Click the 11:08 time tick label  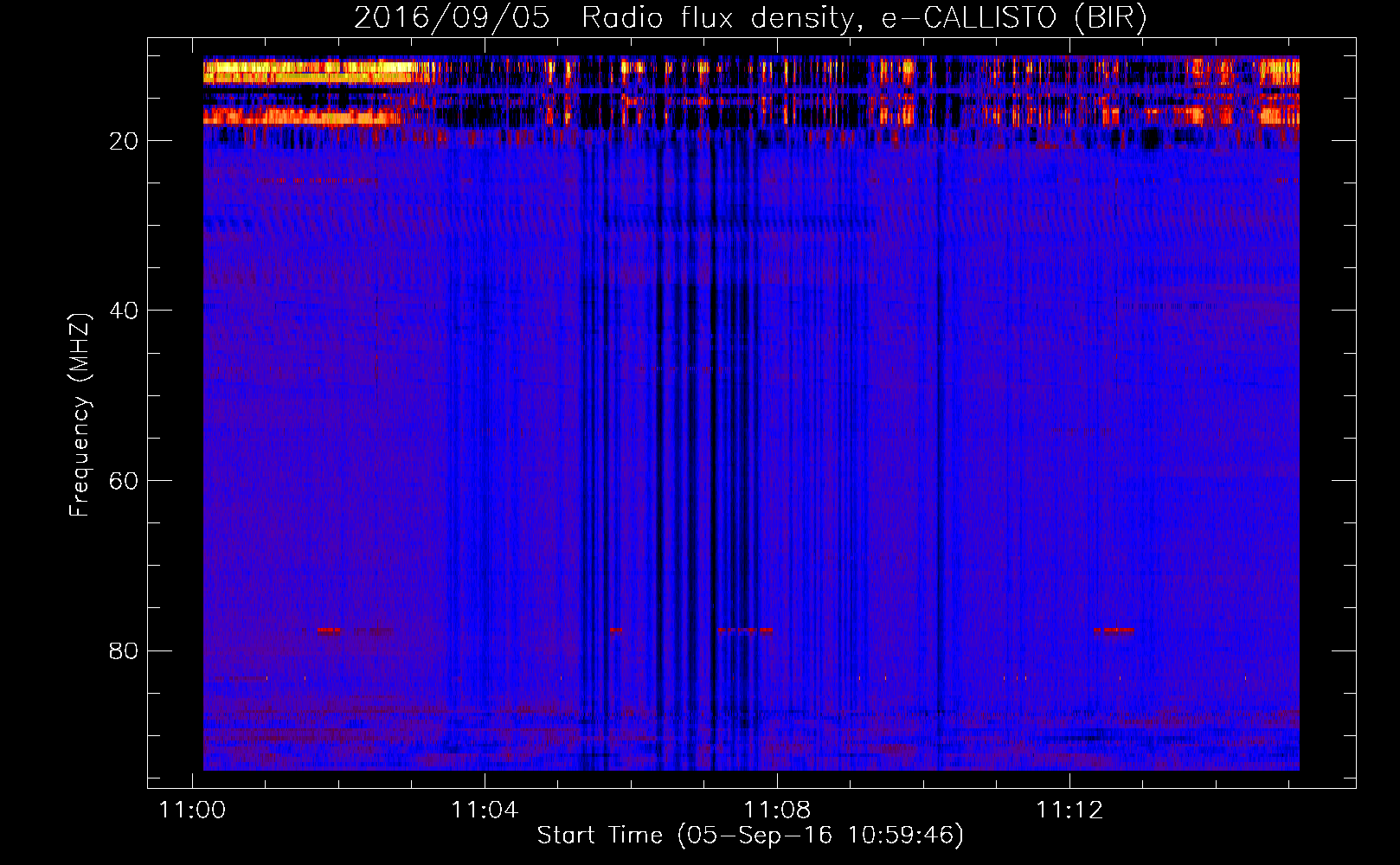(777, 810)
